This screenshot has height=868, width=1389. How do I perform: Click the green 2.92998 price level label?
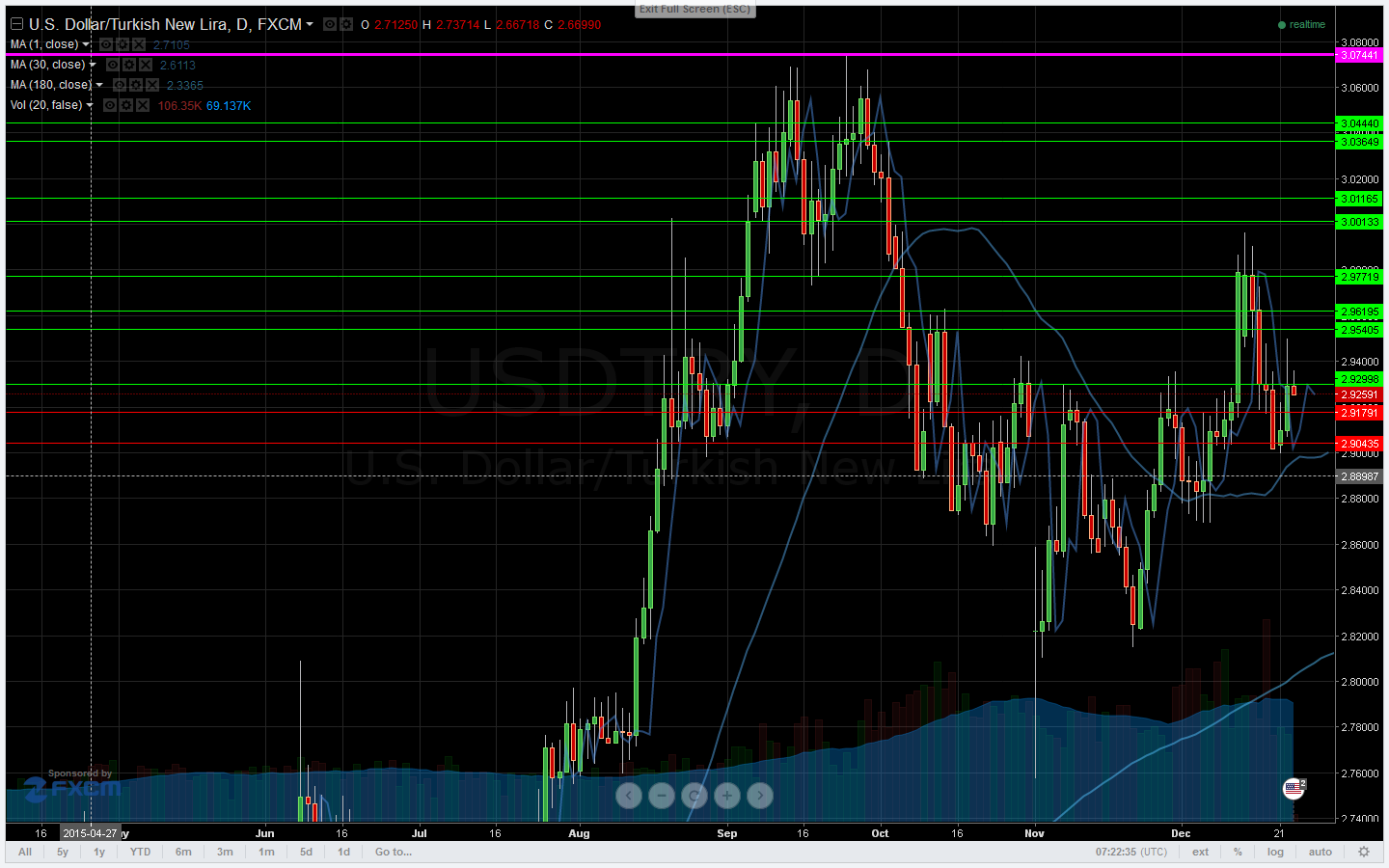coord(1359,380)
